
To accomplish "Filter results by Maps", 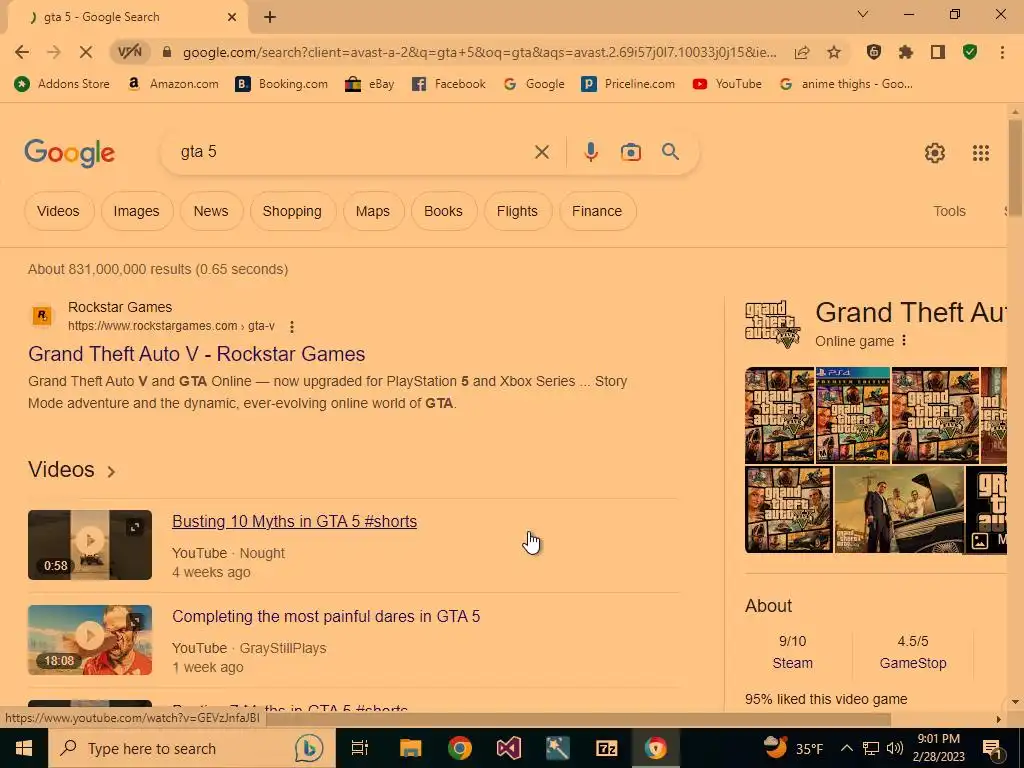I will [x=373, y=211].
